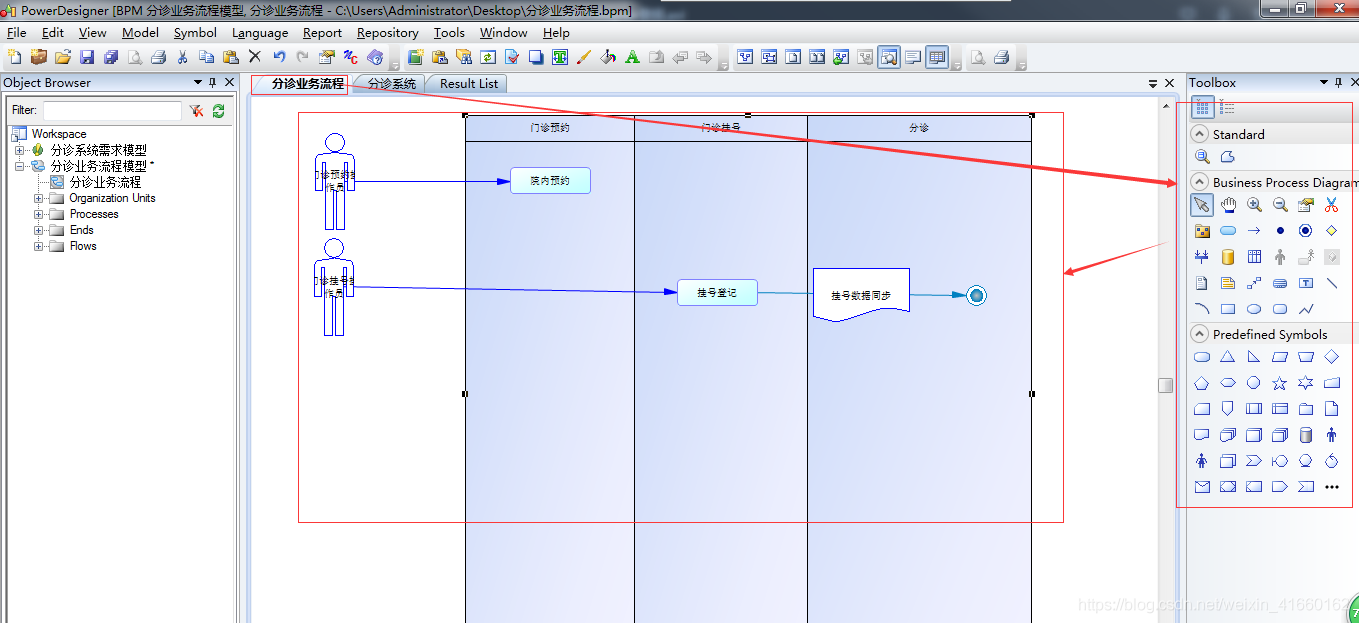This screenshot has width=1359, height=623.
Task: Select the Text tool in Toolbox
Action: click(x=1305, y=283)
